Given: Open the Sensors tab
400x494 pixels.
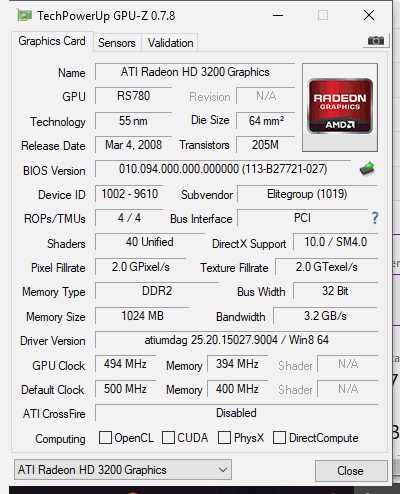Looking at the screenshot, I should pos(117,43).
